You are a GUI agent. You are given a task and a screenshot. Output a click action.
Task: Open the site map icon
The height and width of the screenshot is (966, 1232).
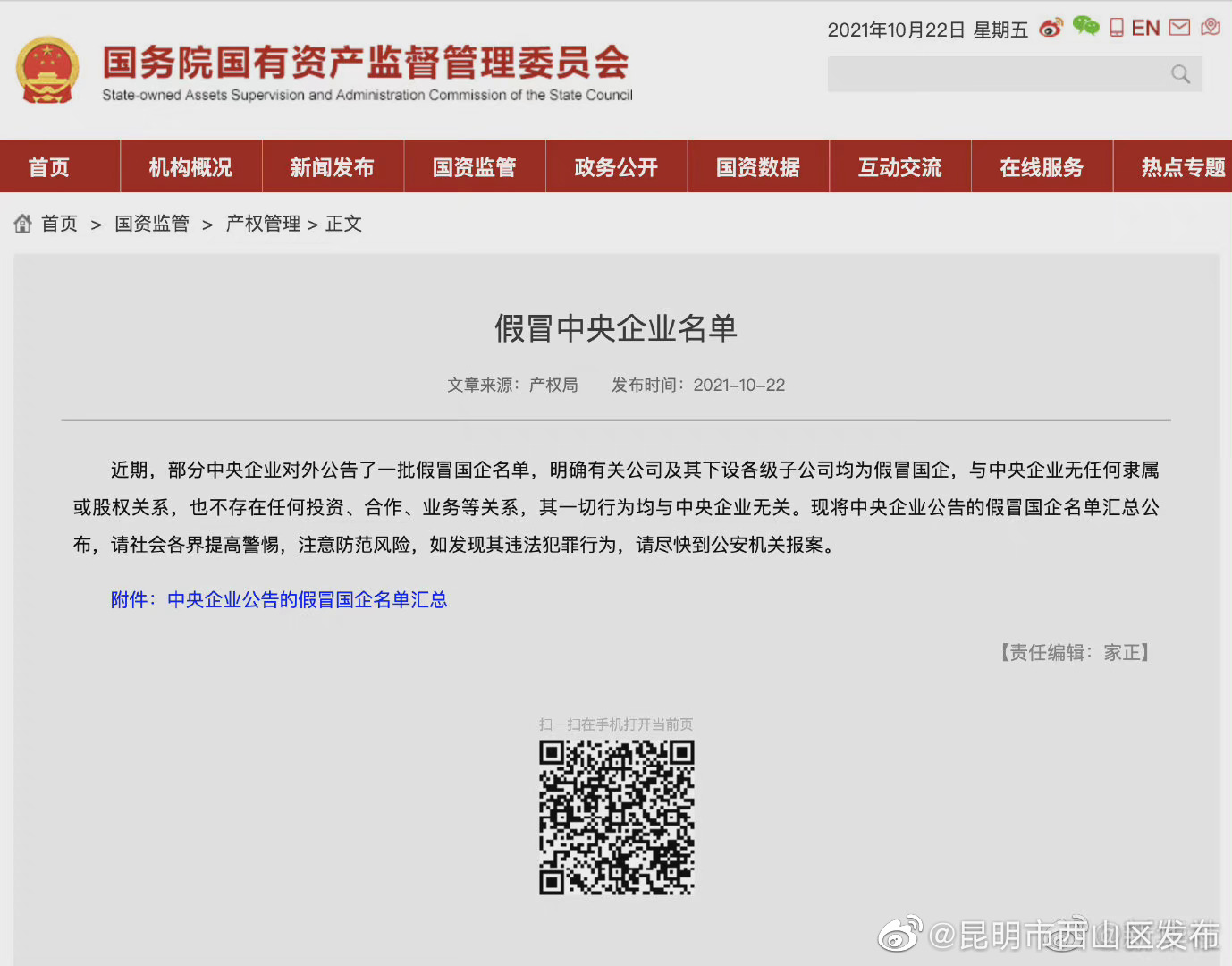(1211, 28)
